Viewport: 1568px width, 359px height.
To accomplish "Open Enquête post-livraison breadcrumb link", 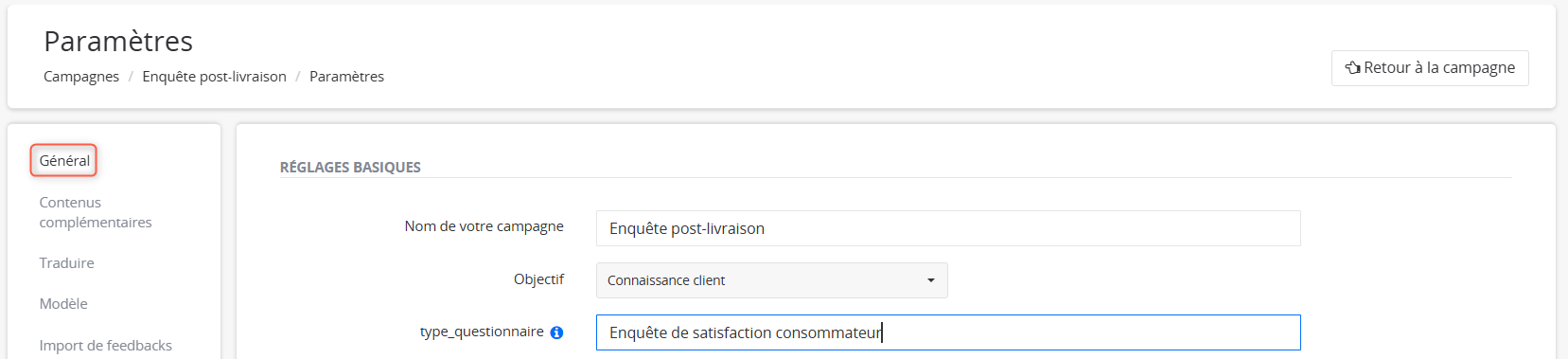I will pyautogui.click(x=214, y=77).
